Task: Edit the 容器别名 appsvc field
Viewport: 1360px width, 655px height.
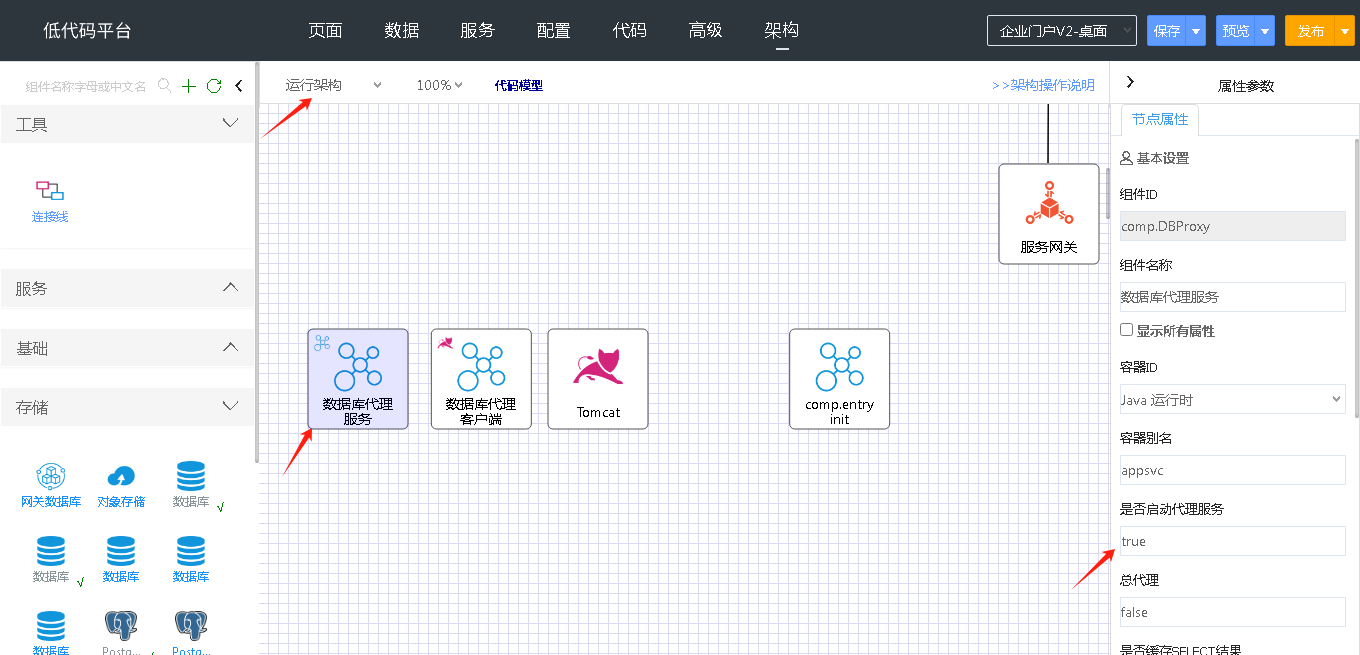Action: click(1233, 470)
